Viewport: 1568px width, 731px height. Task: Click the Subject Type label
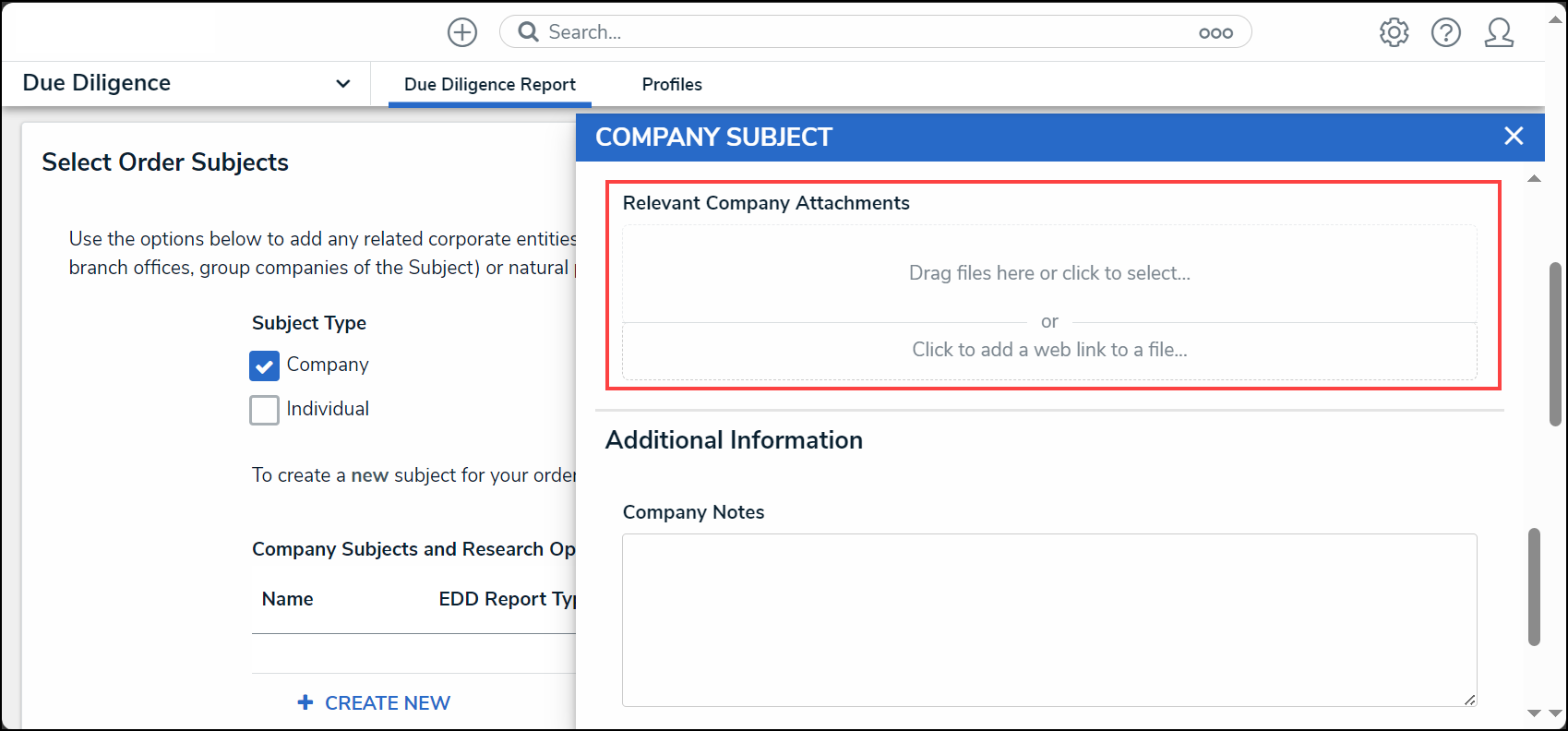[x=309, y=323]
